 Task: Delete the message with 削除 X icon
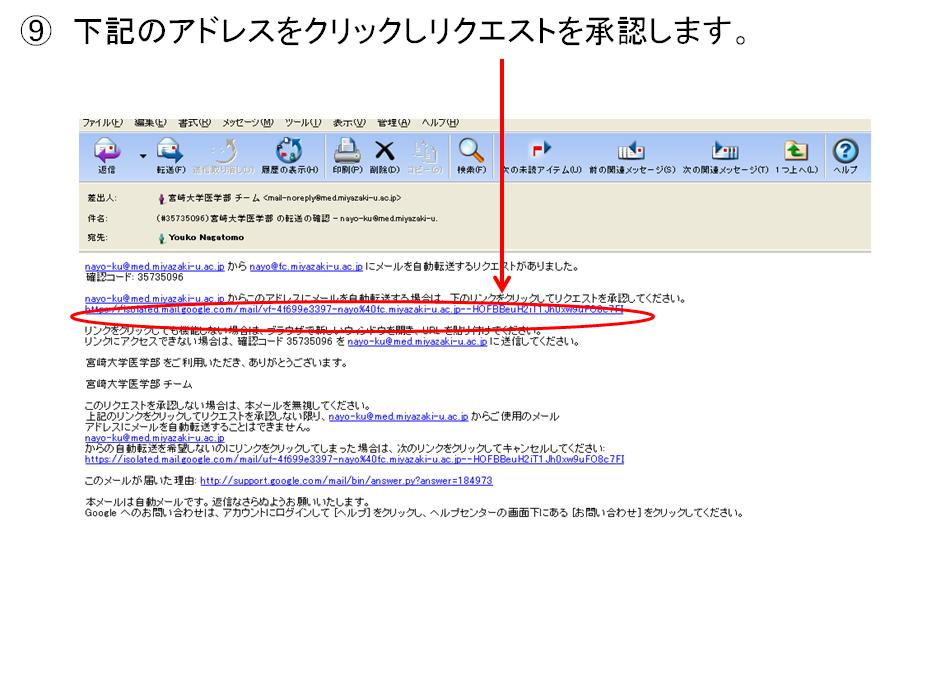(384, 150)
